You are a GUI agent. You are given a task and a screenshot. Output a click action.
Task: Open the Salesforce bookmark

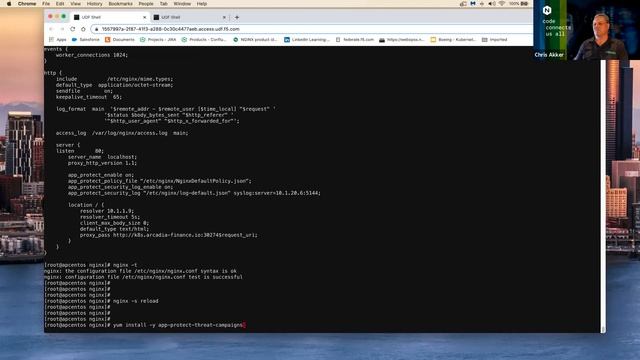(86, 40)
